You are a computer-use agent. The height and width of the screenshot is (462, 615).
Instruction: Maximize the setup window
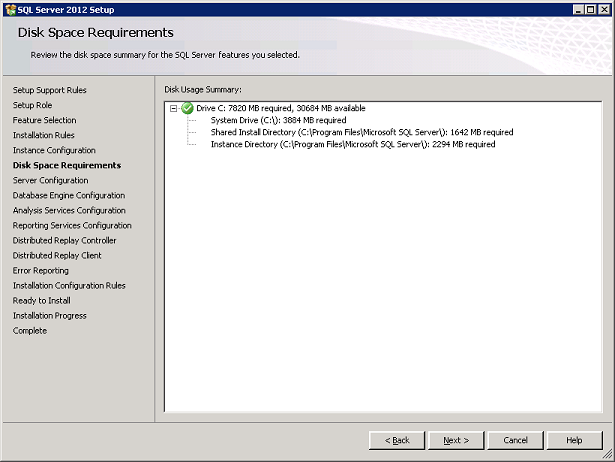pos(591,10)
